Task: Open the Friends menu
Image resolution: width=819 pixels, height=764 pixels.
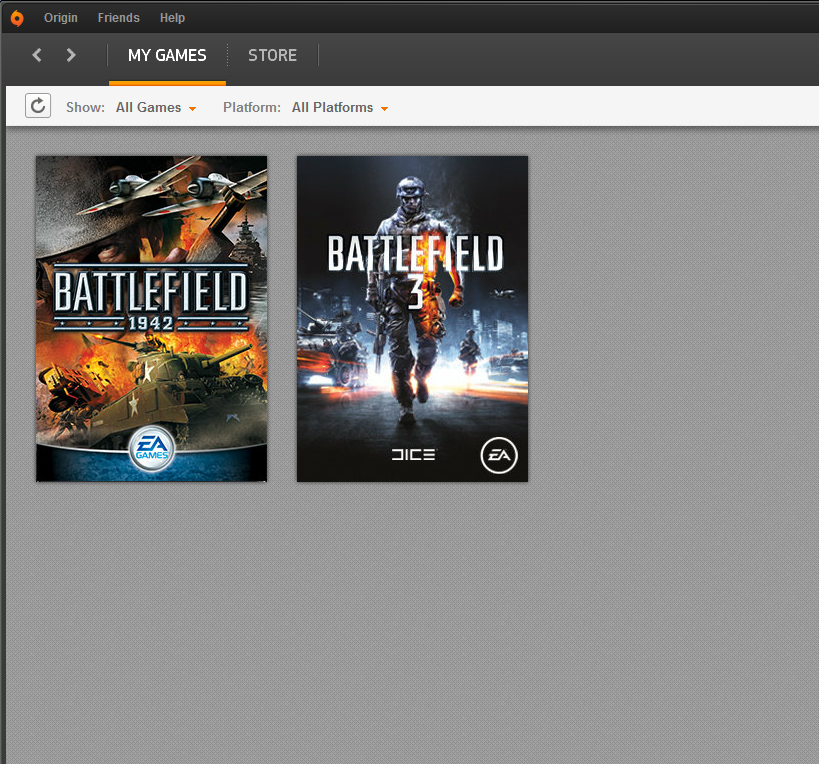Action: (x=119, y=18)
